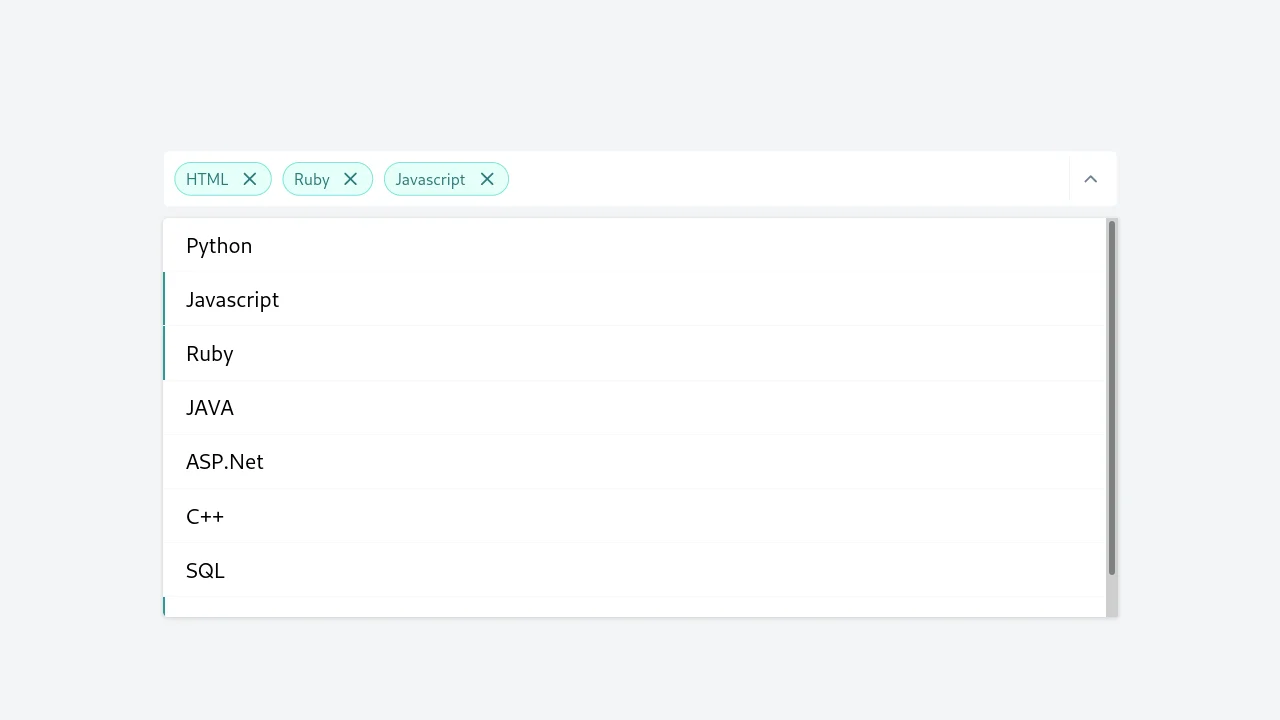This screenshot has width=1280, height=720.
Task: Click the Javascript chip label in the select box
Action: [430, 179]
